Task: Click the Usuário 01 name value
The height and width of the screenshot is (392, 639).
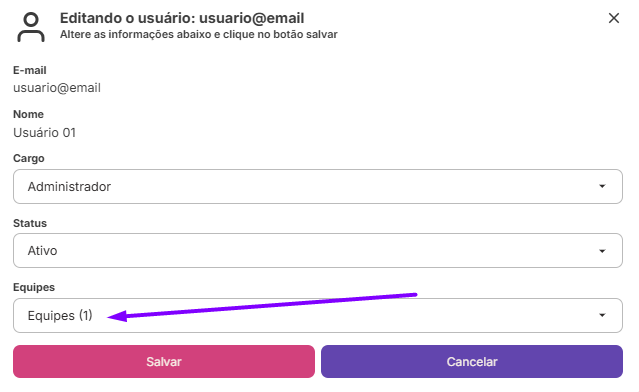Action: (x=44, y=132)
